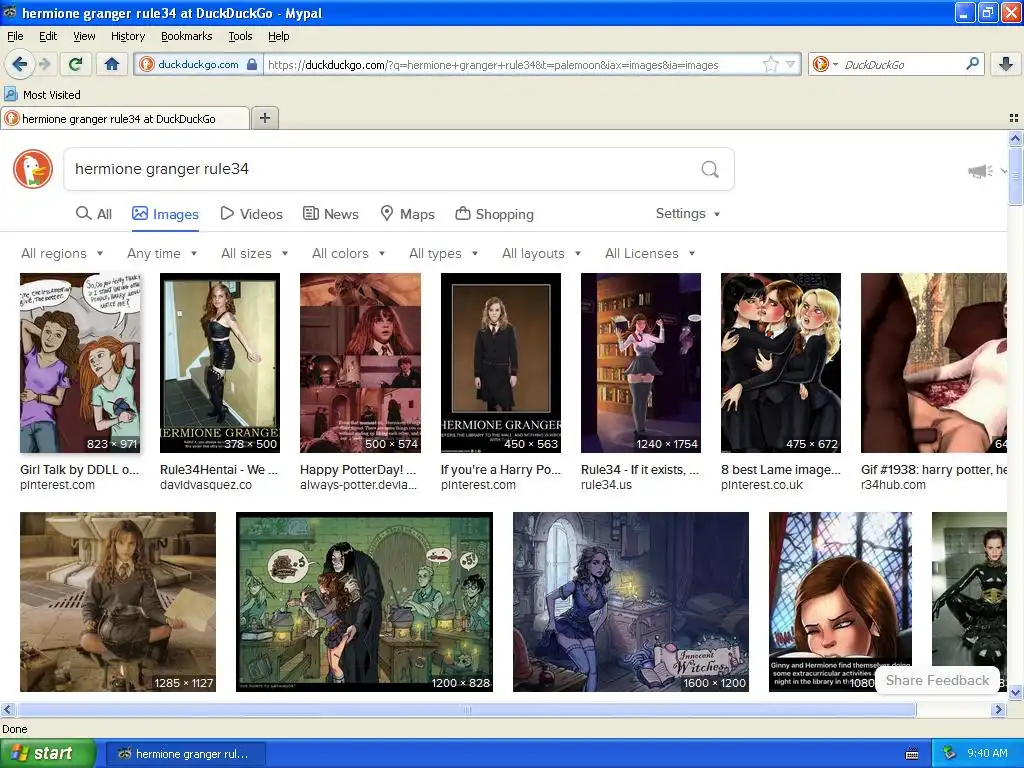The image size is (1024, 768).
Task: Select the Images results tab
Action: (165, 214)
